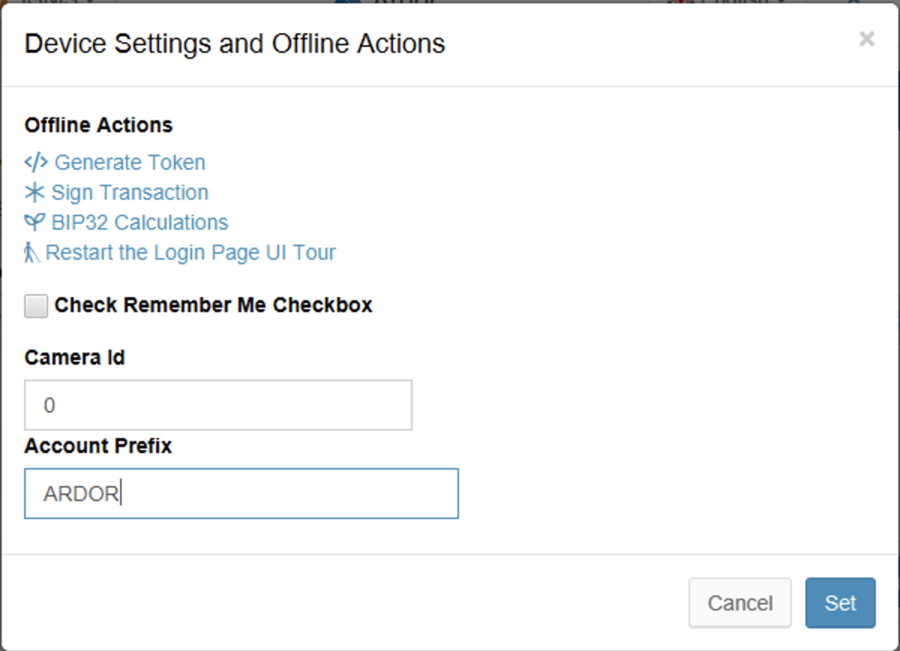Click the Offline Actions heading
Screen dimensions: 900x651
coord(97,124)
